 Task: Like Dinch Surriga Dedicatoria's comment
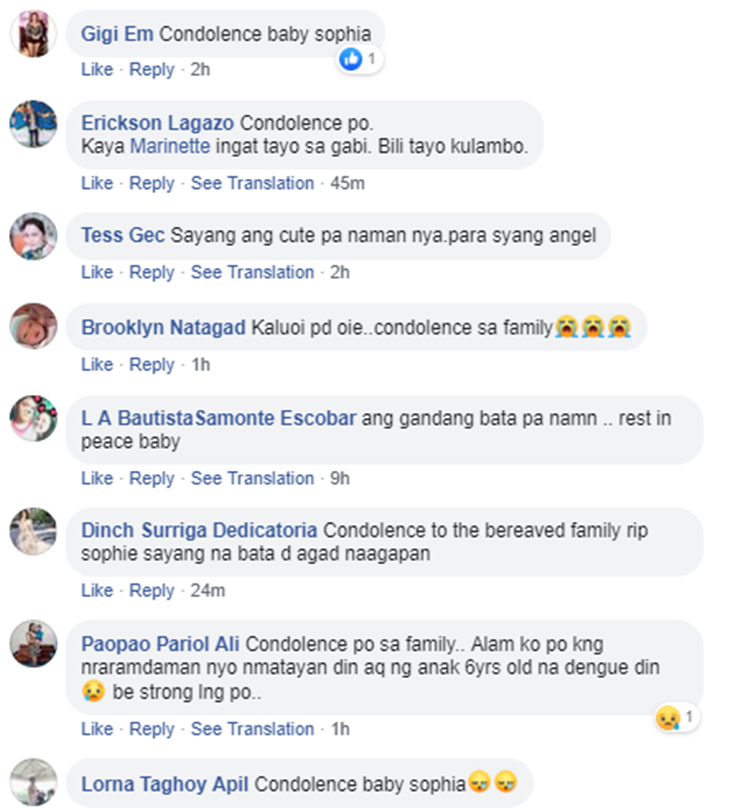(97, 590)
